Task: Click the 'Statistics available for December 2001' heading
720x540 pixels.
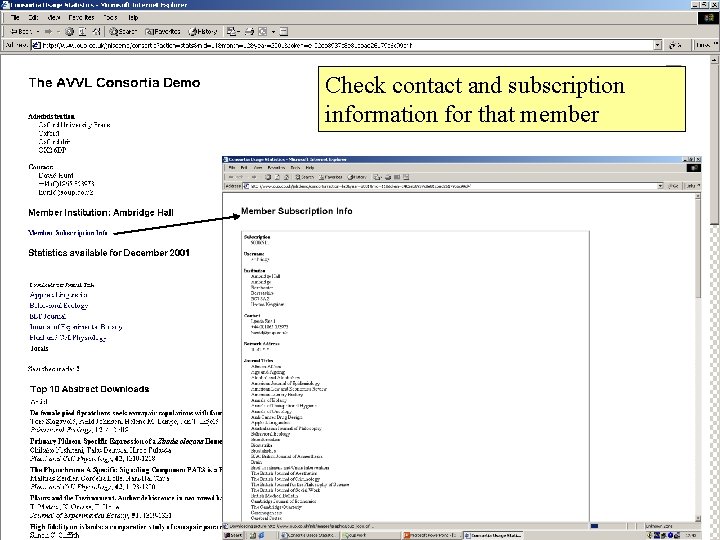Action: pyautogui.click(x=109, y=253)
